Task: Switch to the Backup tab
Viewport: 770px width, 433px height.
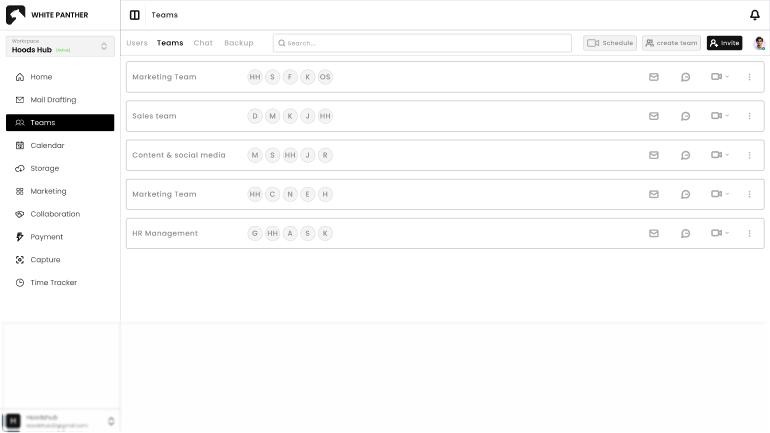Action: pos(238,43)
